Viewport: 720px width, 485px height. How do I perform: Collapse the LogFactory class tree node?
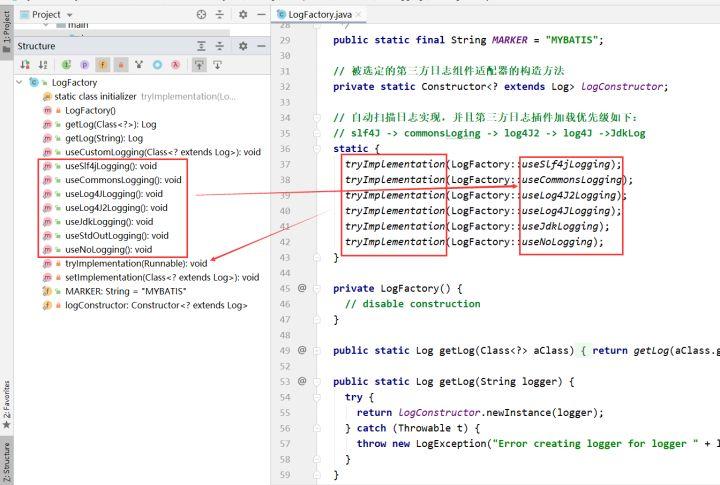click(x=21, y=82)
